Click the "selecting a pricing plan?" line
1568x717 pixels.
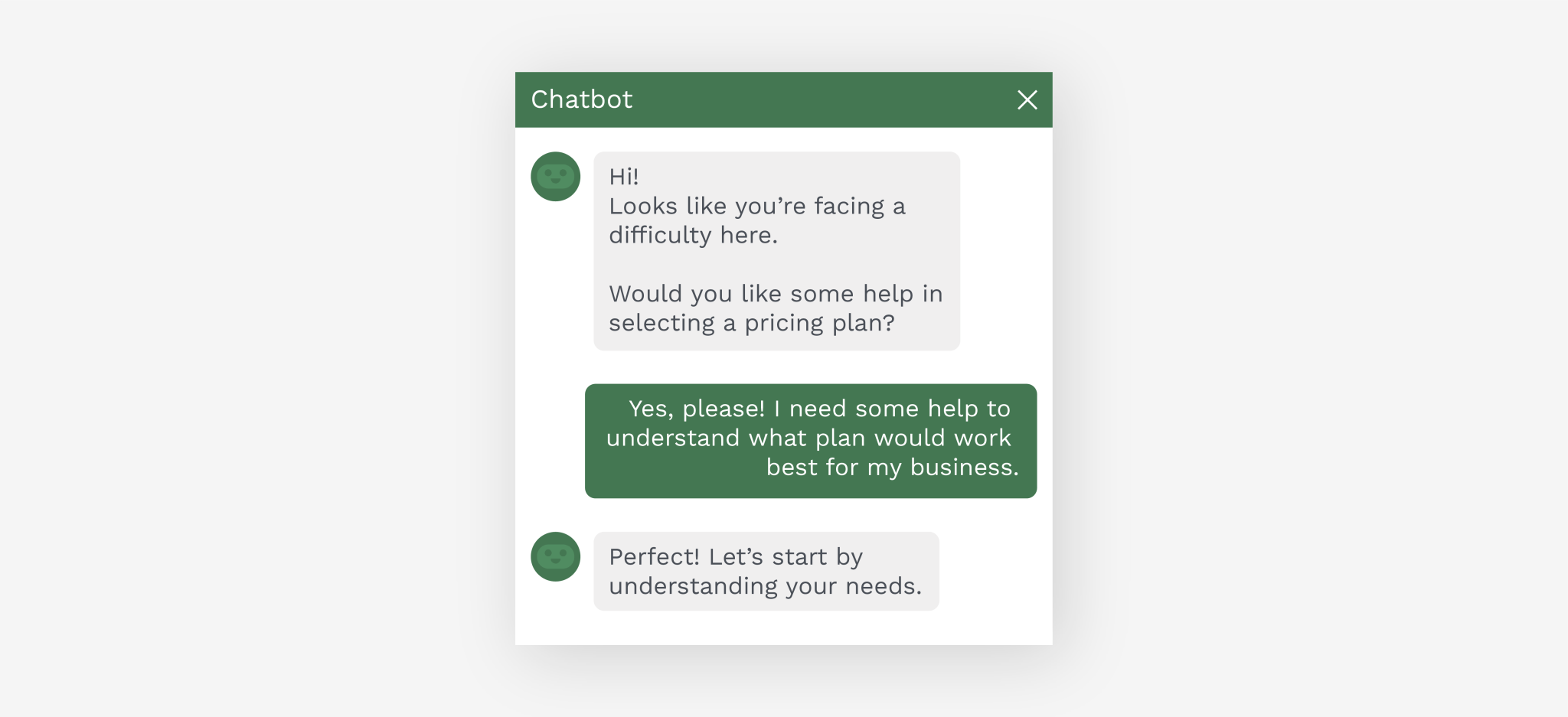coord(751,323)
